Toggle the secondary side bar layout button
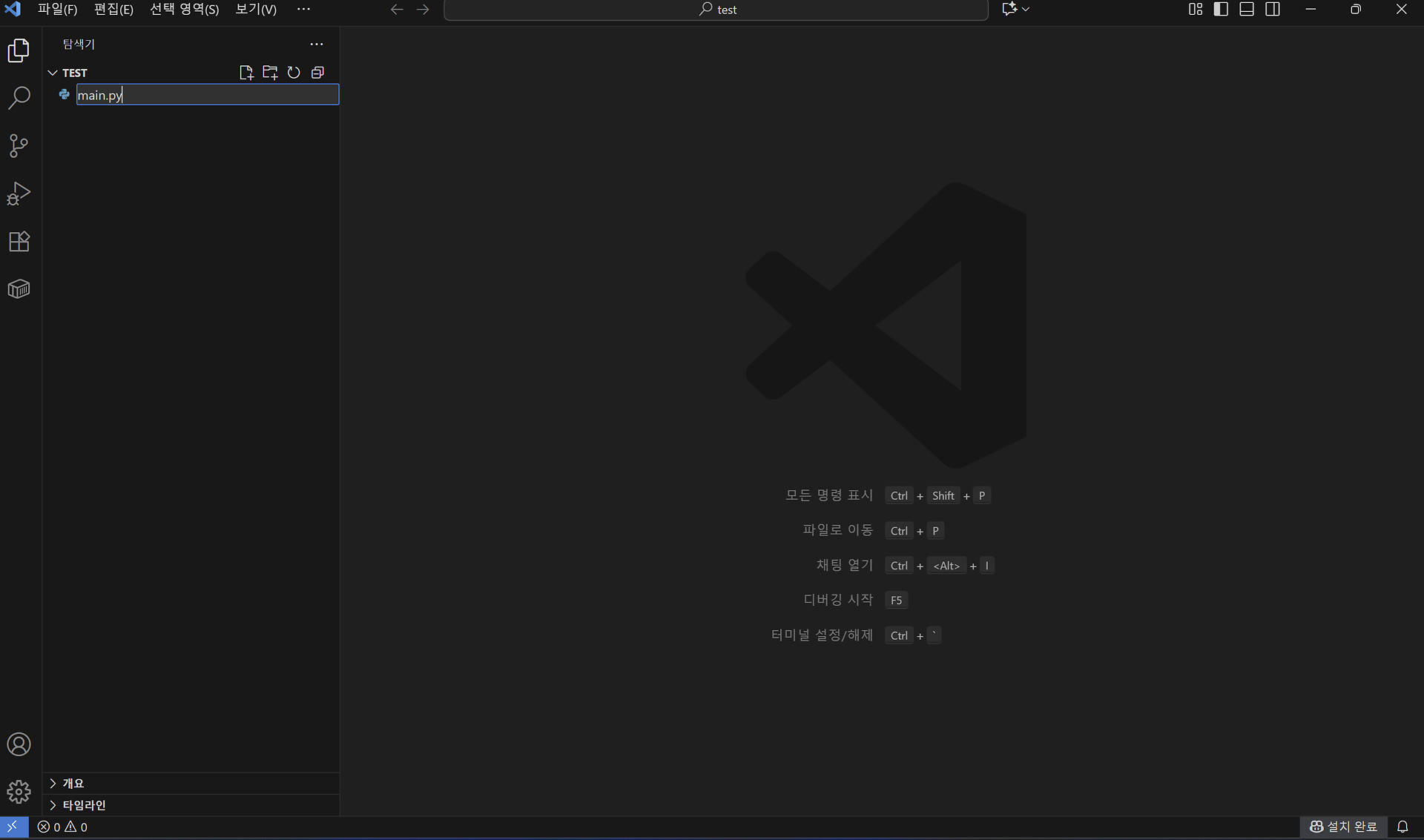 [1273, 10]
